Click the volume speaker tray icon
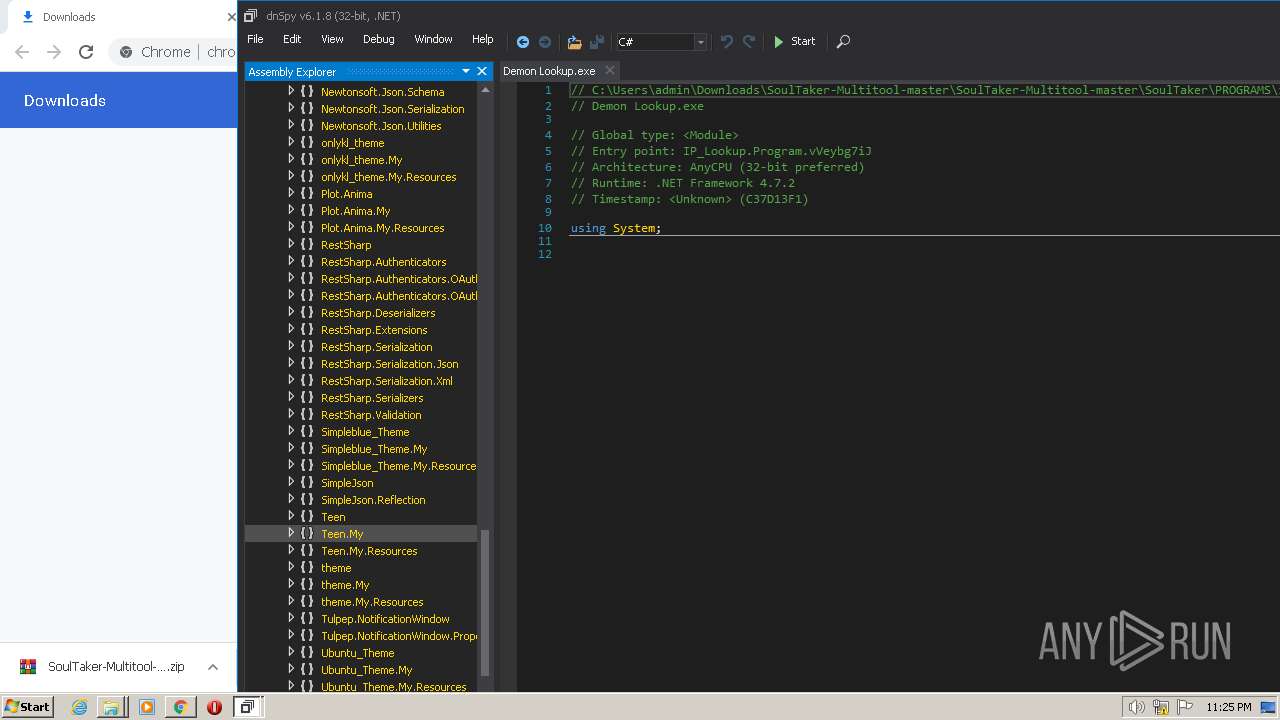This screenshot has height=720, width=1280. pyautogui.click(x=1136, y=707)
